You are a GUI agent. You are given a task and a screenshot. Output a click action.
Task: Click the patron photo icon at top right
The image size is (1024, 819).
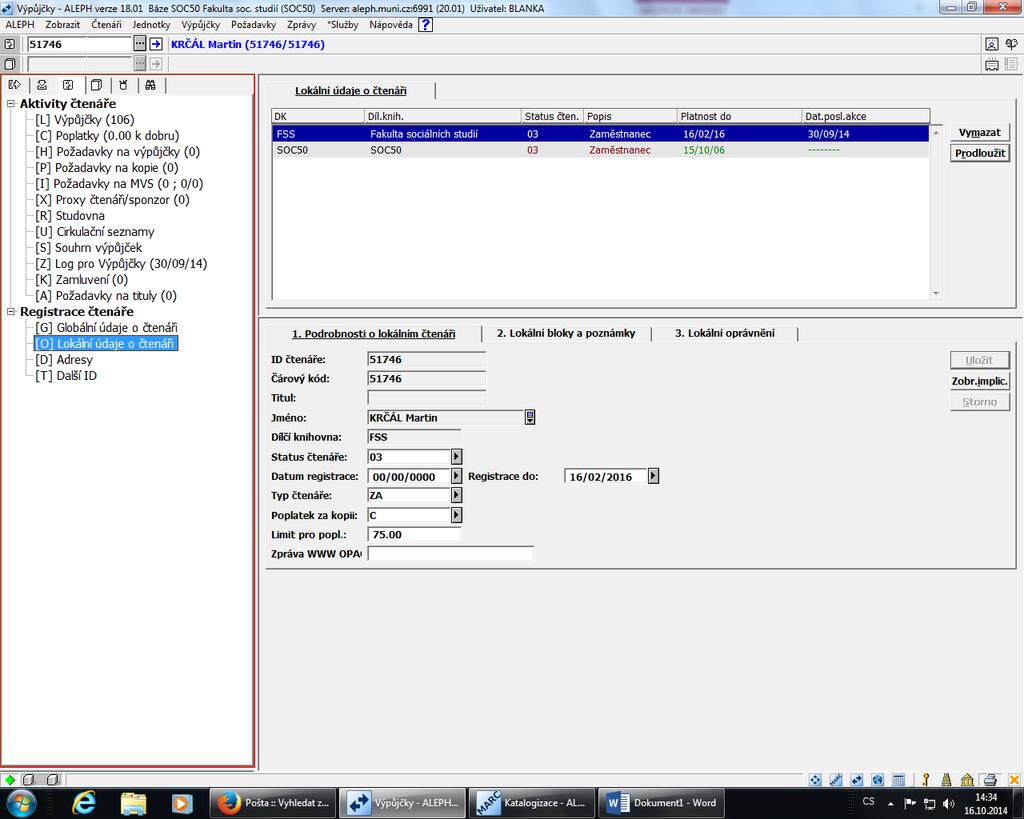[x=991, y=44]
